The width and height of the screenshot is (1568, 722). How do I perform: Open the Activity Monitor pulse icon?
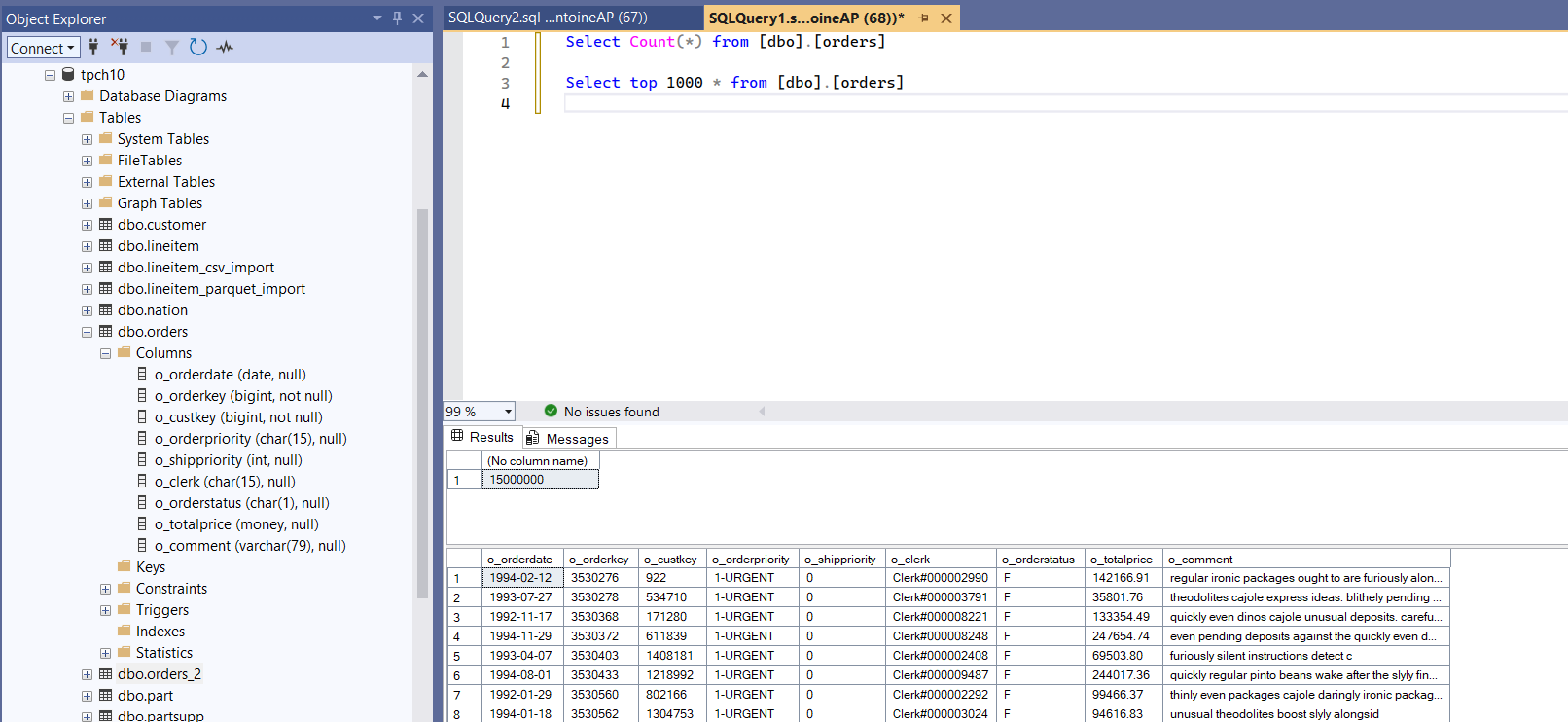[225, 47]
